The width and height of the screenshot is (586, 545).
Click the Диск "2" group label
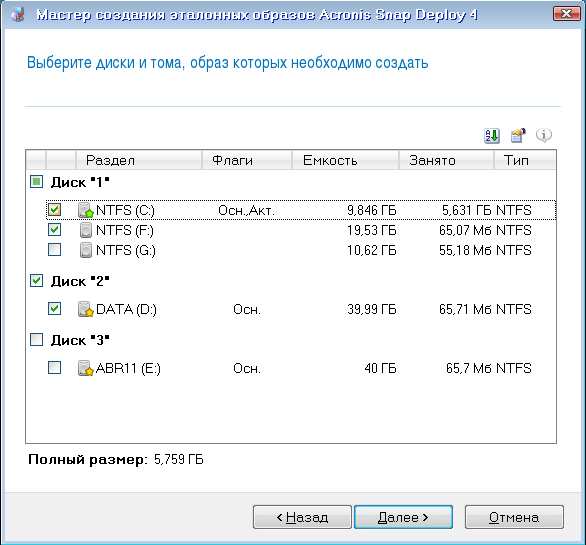point(80,281)
